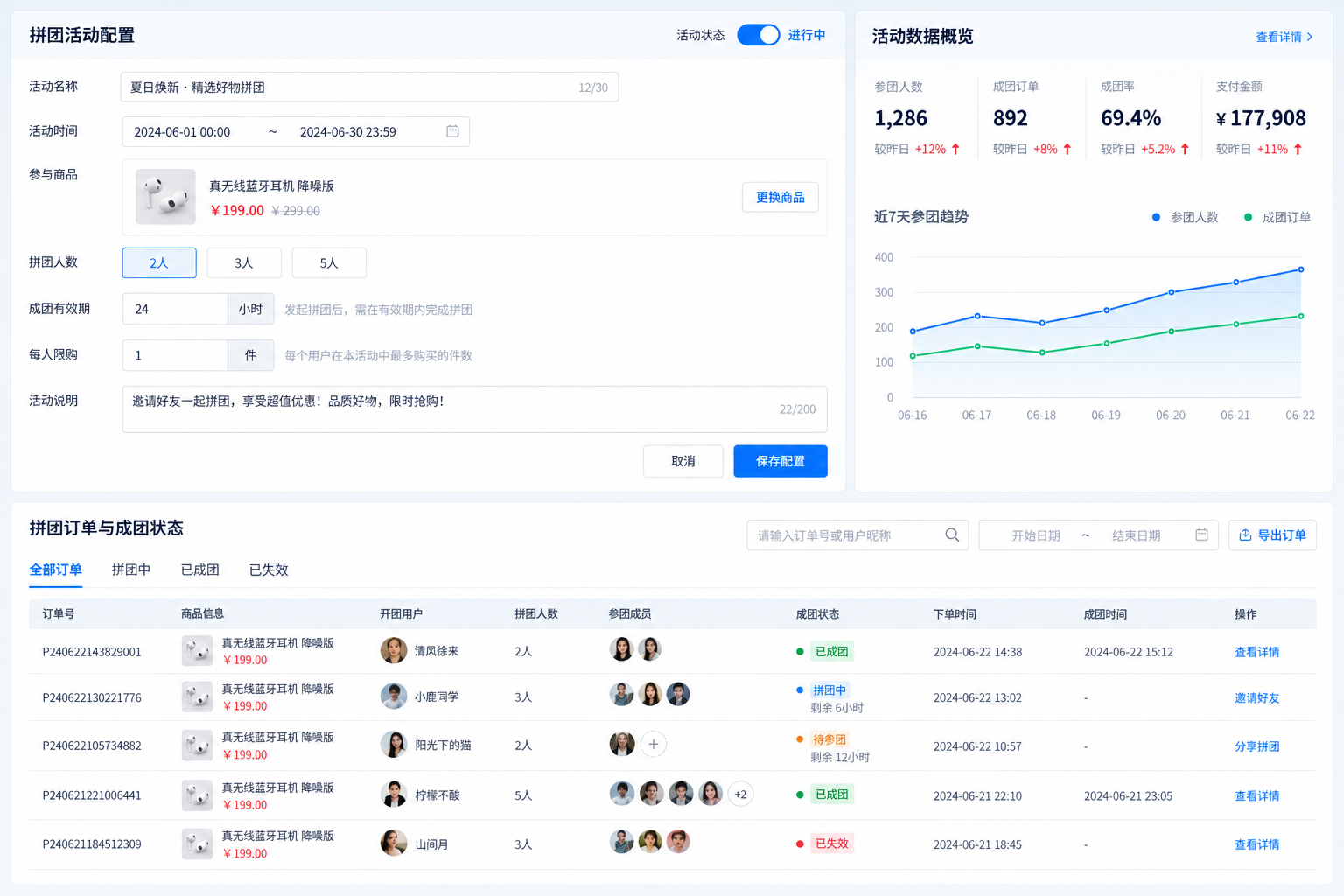Pick the 活动时间 start date 2024-06-01 00:00

pos(182,132)
